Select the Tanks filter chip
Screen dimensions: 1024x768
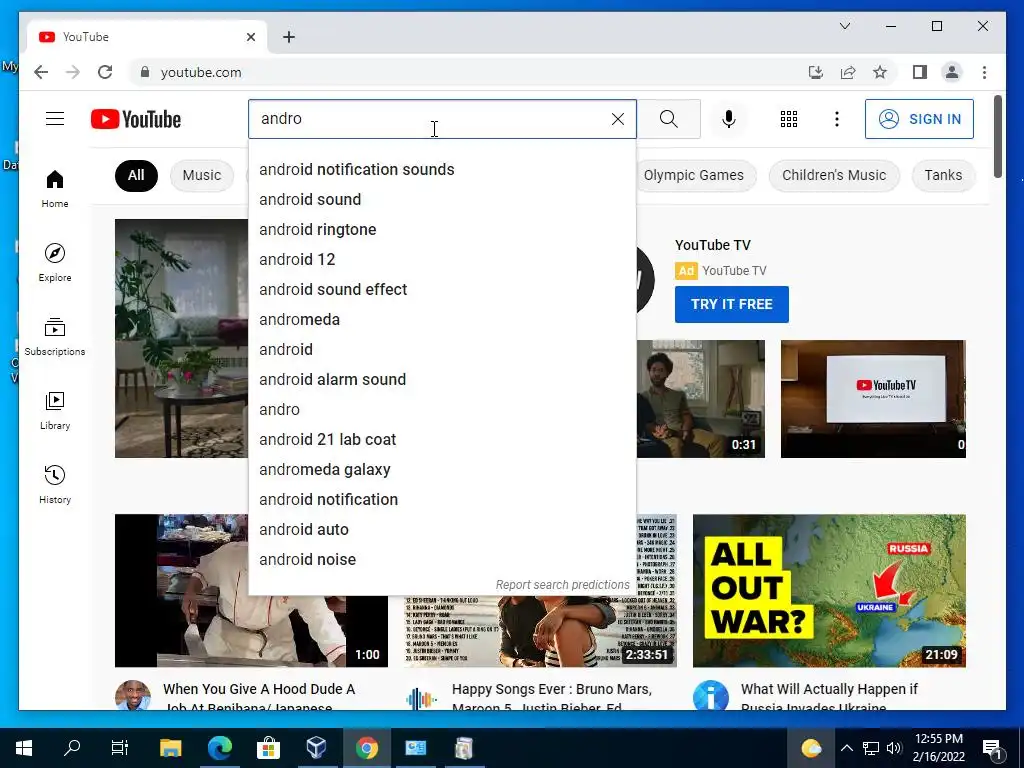pos(943,175)
